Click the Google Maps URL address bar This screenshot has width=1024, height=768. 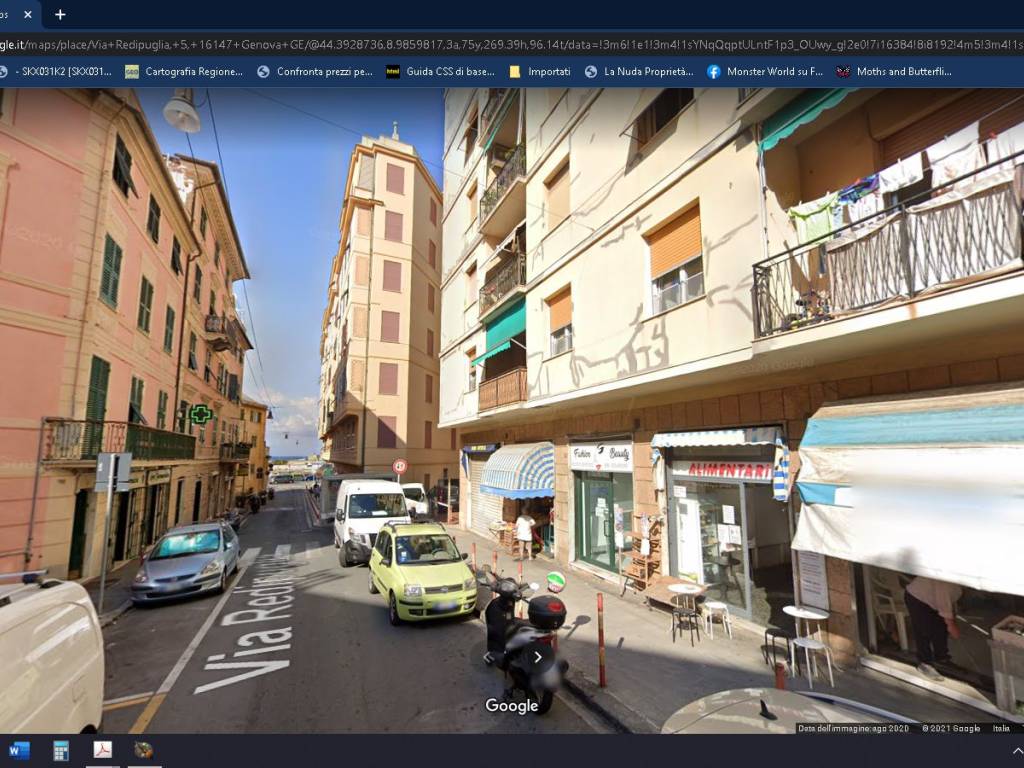[x=500, y=44]
